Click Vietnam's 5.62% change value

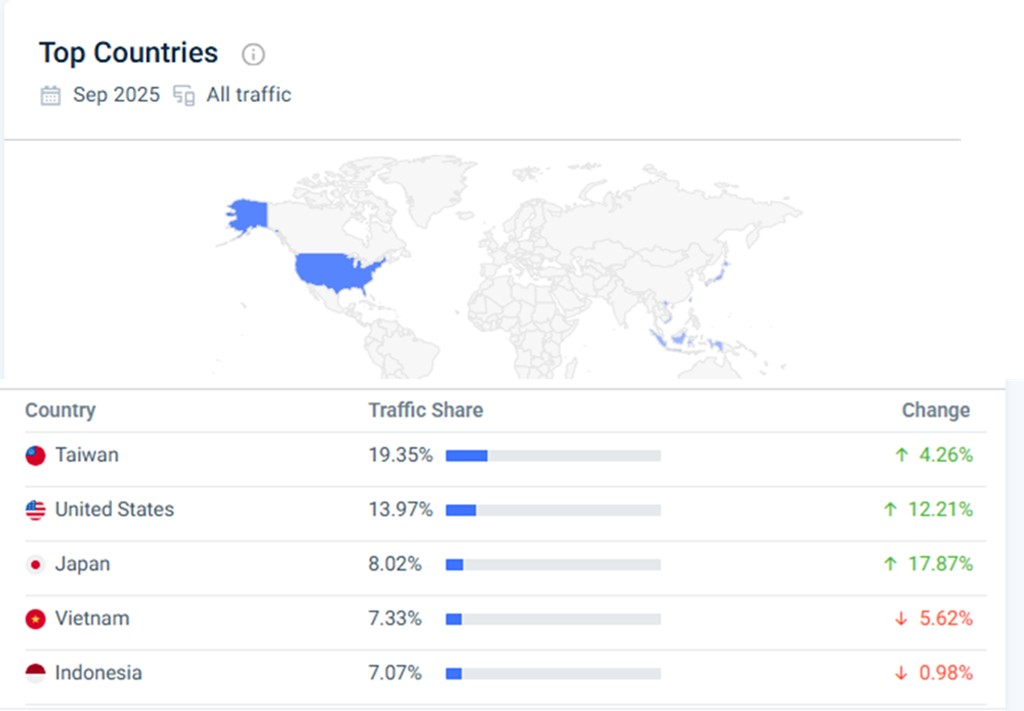(945, 618)
